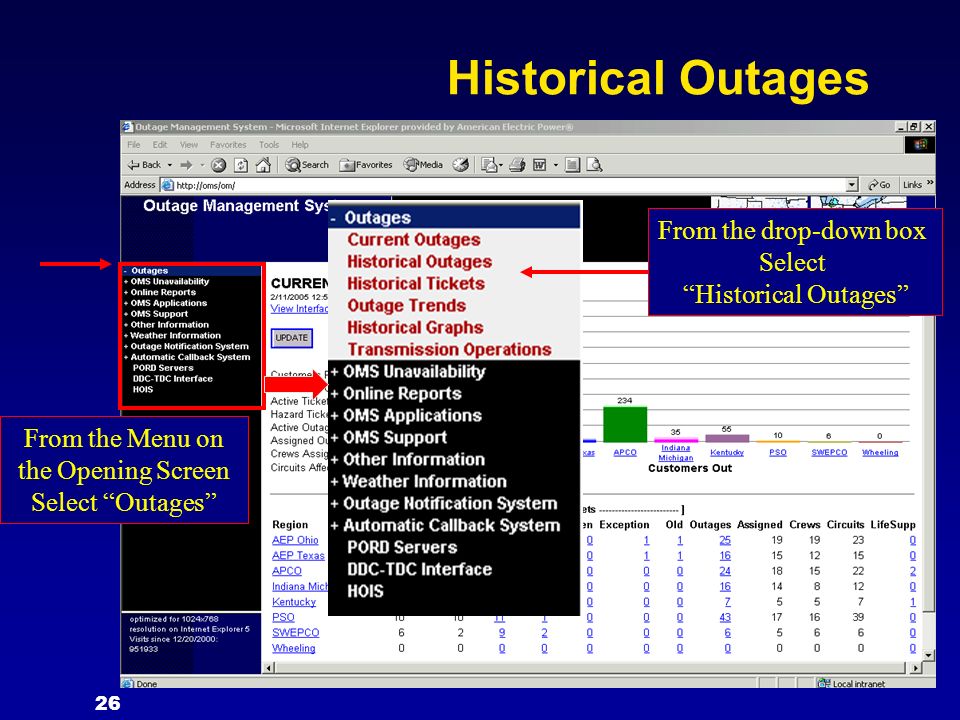Click the Print toolbar icon

517,165
